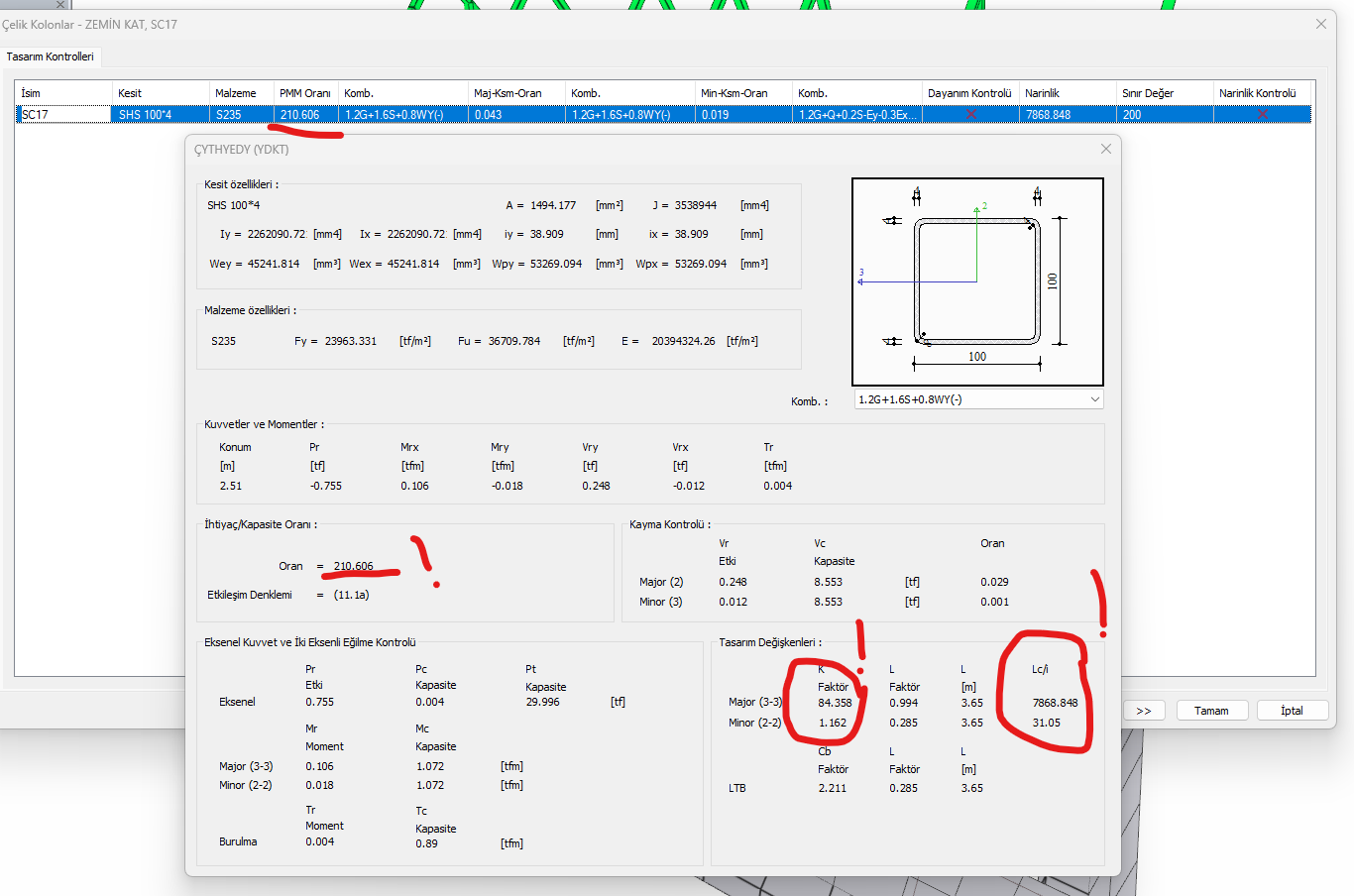
Task: Click the J value 3538944
Action: click(x=696, y=205)
